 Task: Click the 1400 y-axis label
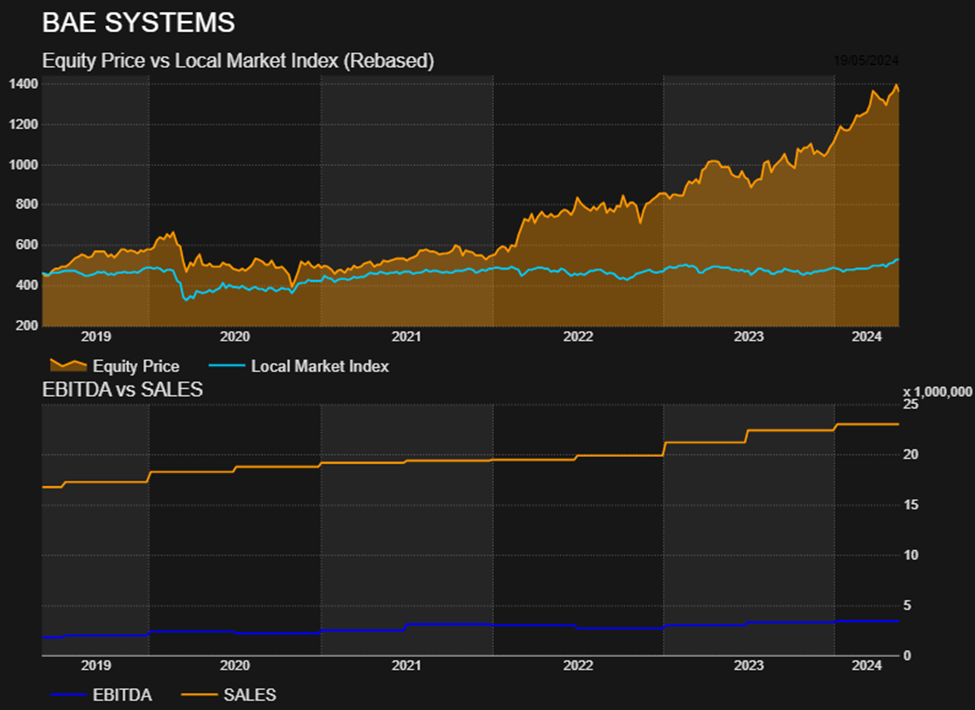click(x=24, y=84)
